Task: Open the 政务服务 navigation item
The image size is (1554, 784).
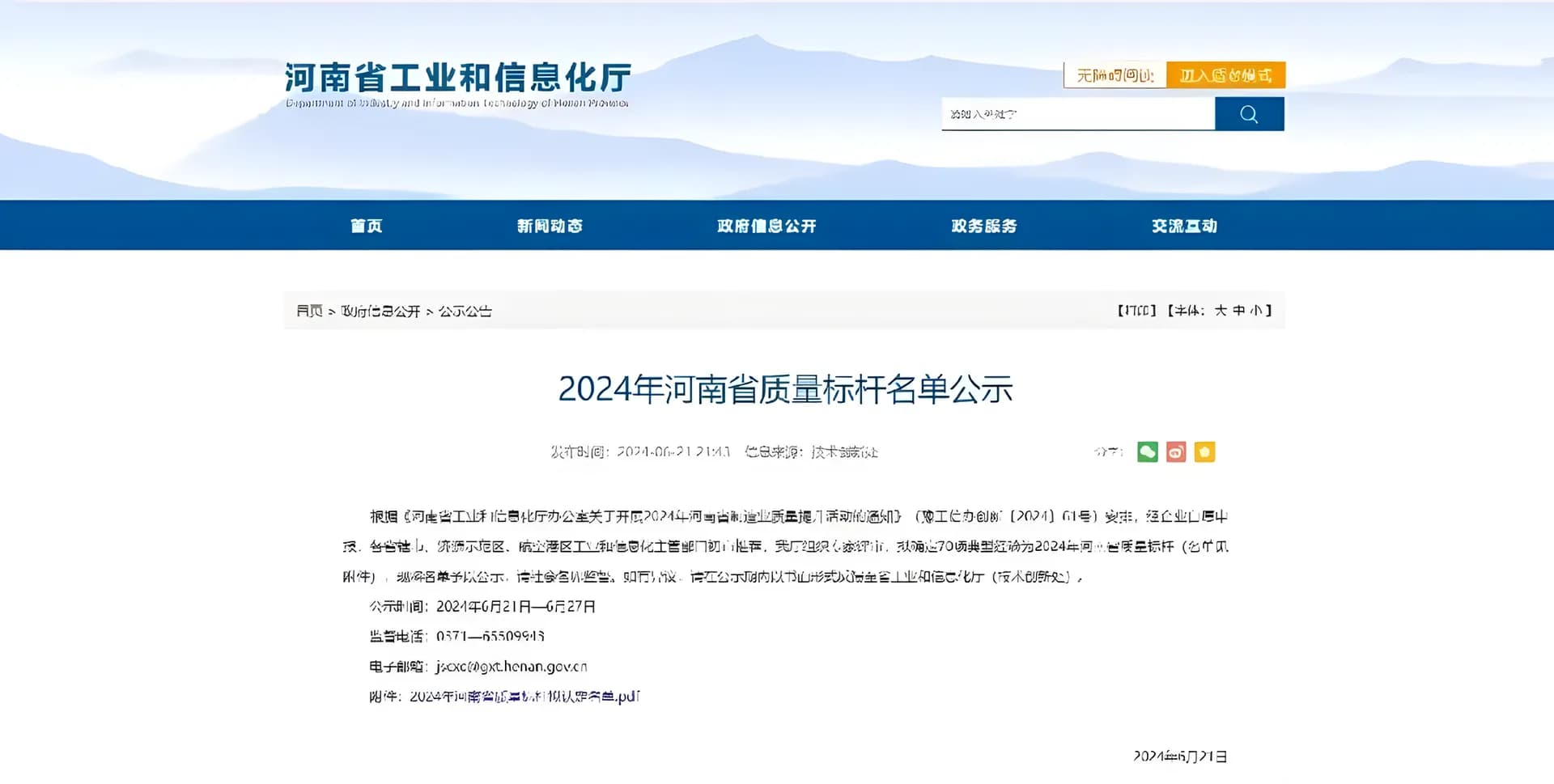Action: (x=984, y=226)
